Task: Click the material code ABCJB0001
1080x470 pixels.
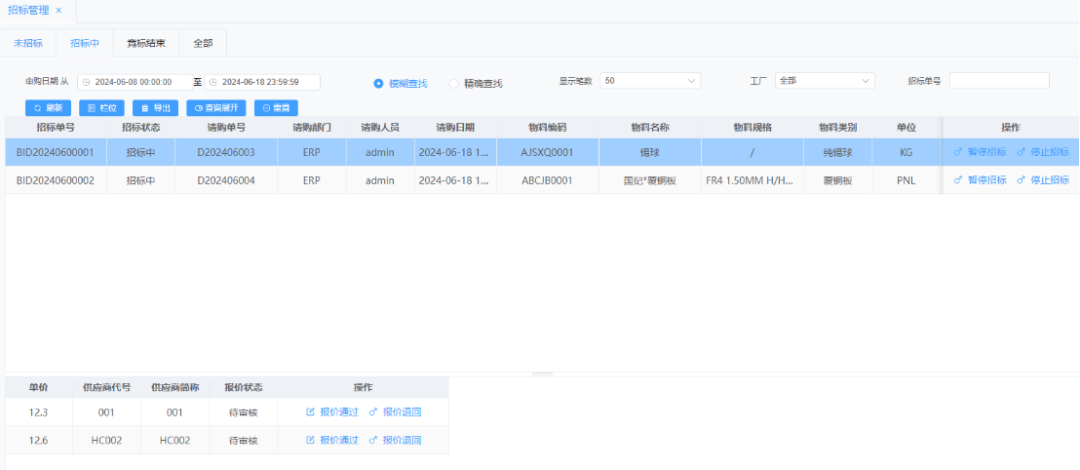Action: pos(547,180)
